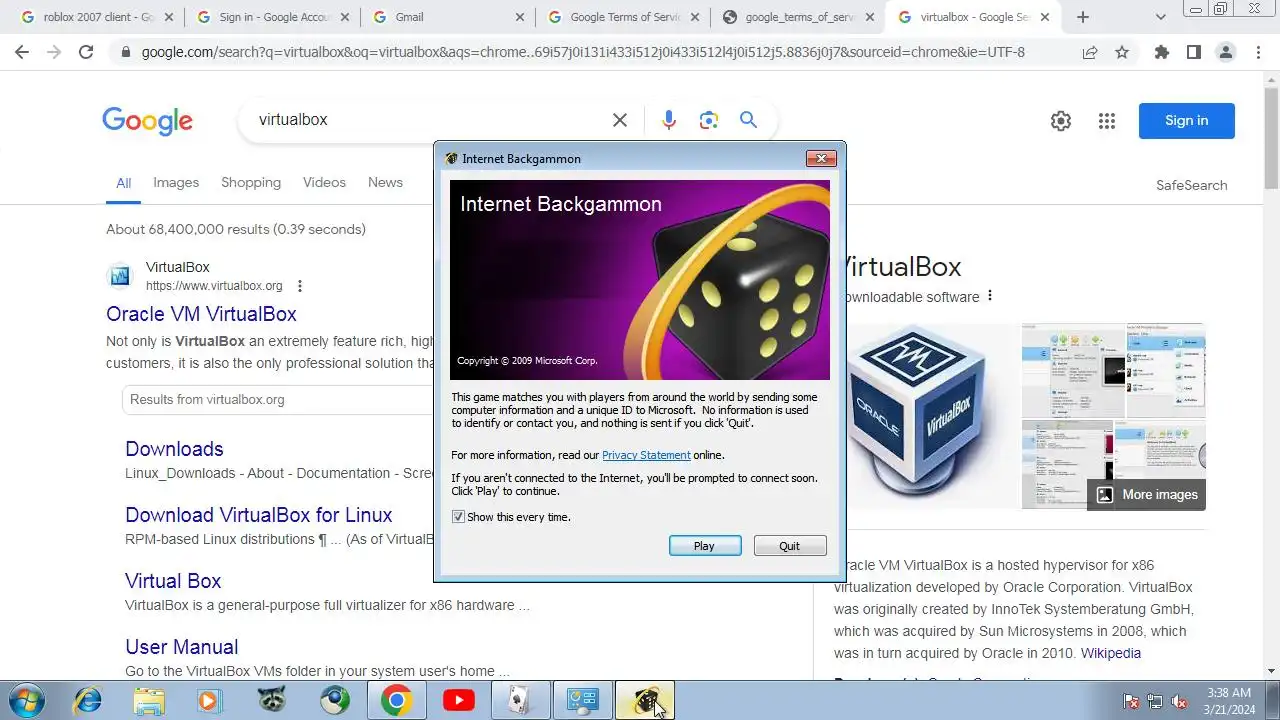Open the Images search tab
Viewport: 1280px width, 720px height.
point(176,183)
